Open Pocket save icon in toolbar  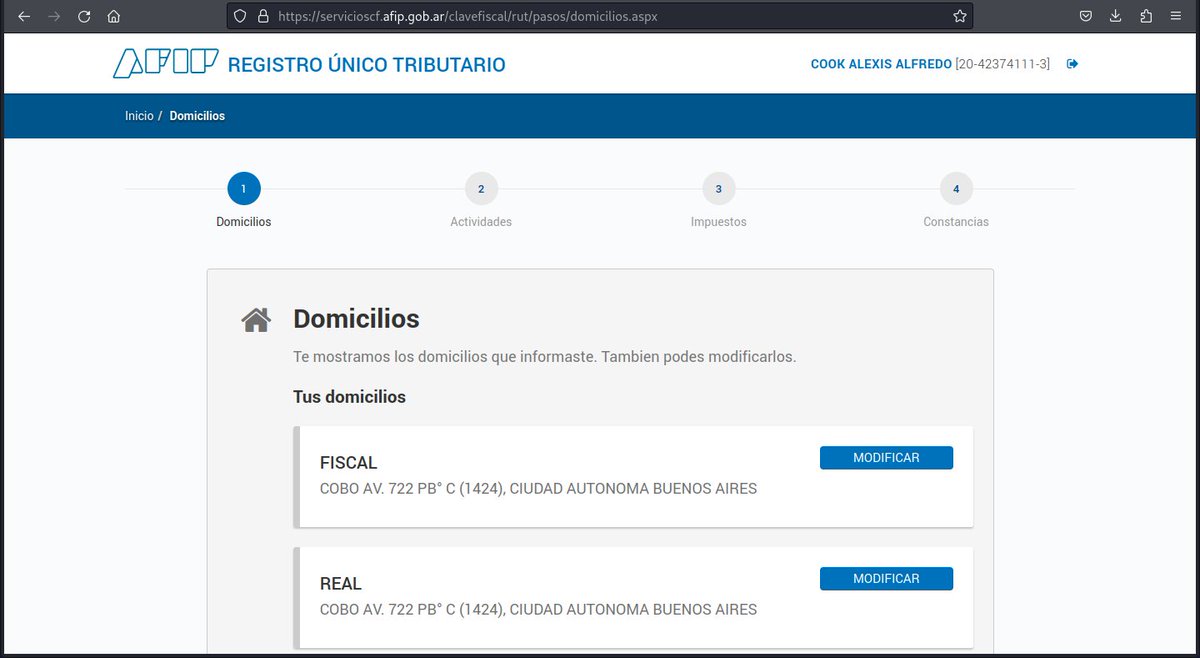[x=1085, y=16]
